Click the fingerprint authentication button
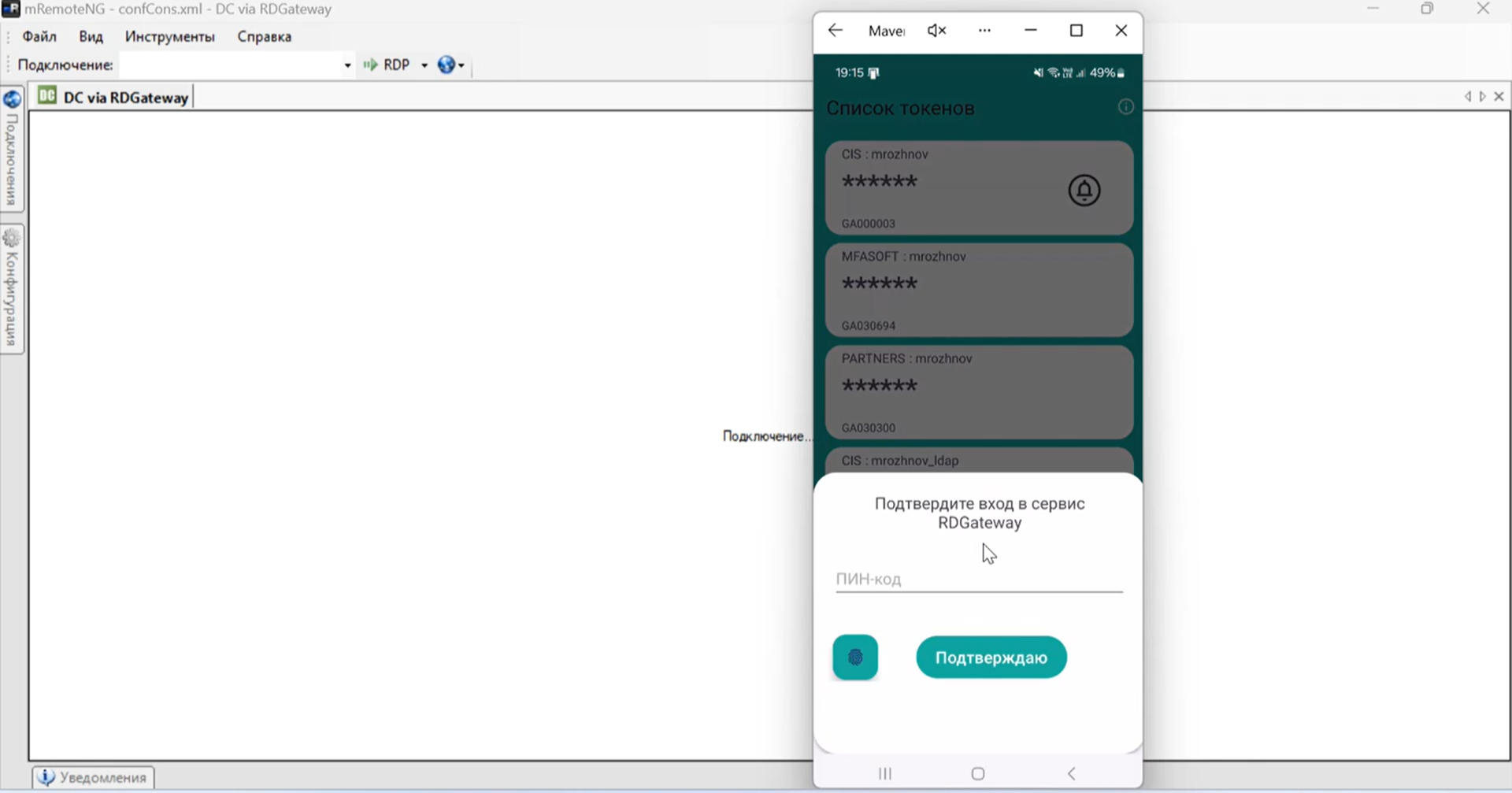 (x=855, y=658)
